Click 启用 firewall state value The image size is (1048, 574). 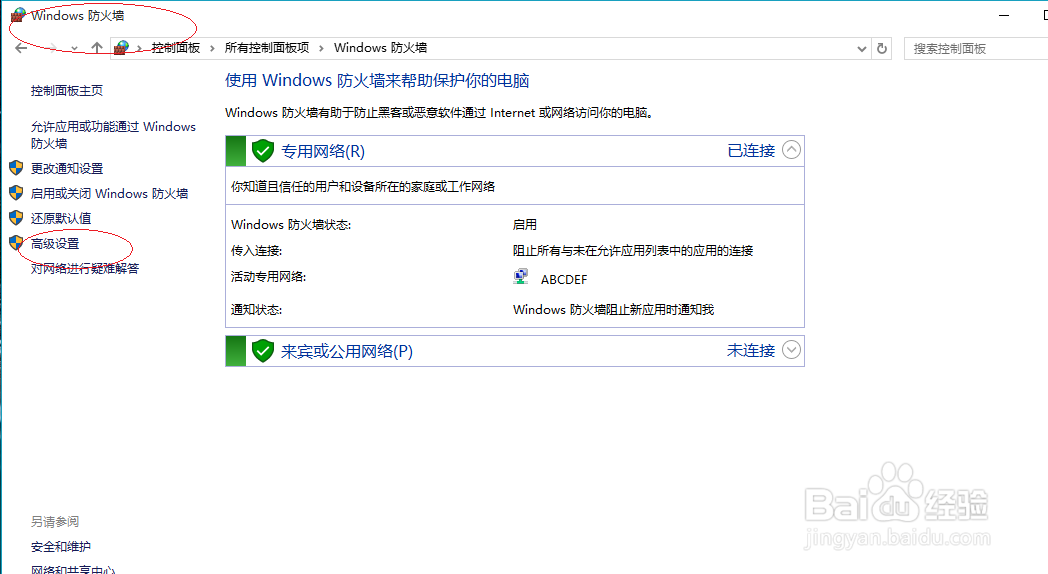(525, 225)
